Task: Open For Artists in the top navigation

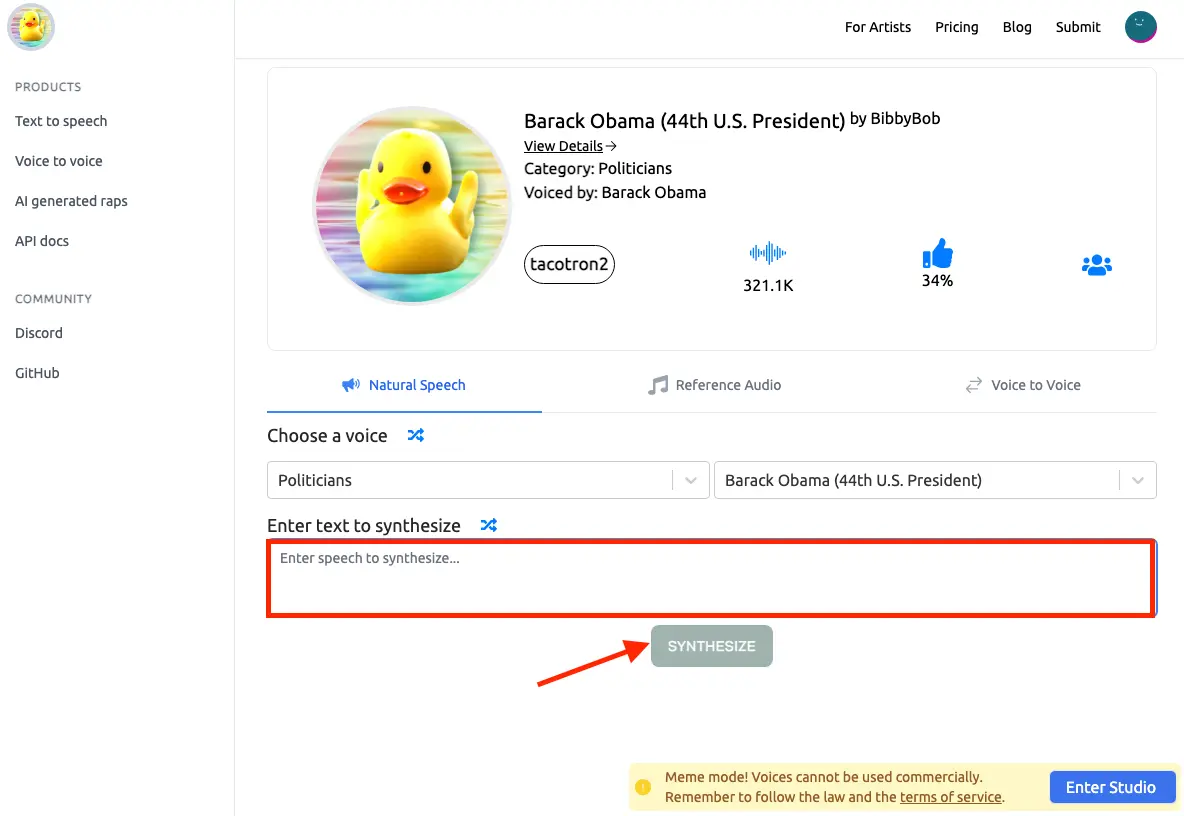Action: (877, 27)
